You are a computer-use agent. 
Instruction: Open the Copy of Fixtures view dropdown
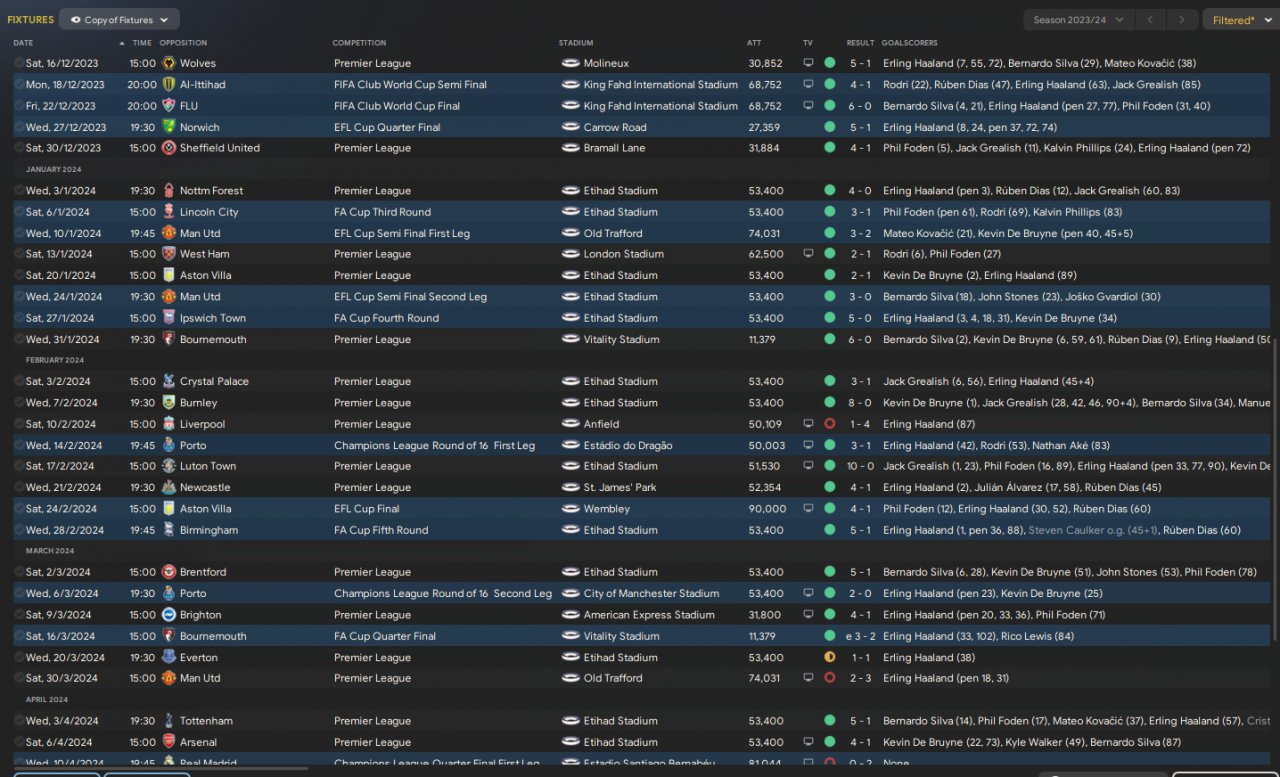click(x=119, y=19)
